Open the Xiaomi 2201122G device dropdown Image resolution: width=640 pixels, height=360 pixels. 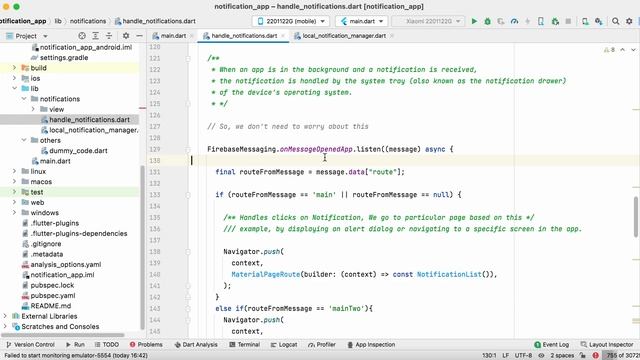428,21
